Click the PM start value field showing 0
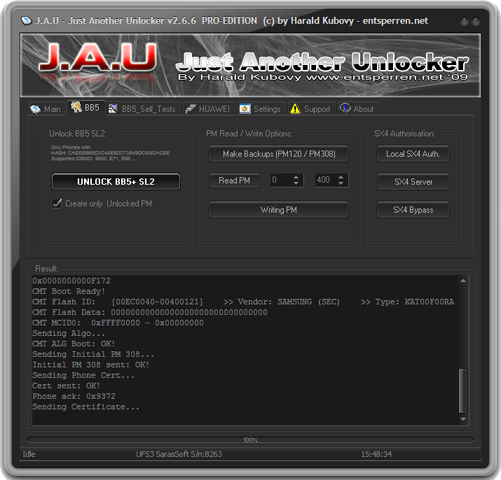501x480 pixels. pos(281,180)
